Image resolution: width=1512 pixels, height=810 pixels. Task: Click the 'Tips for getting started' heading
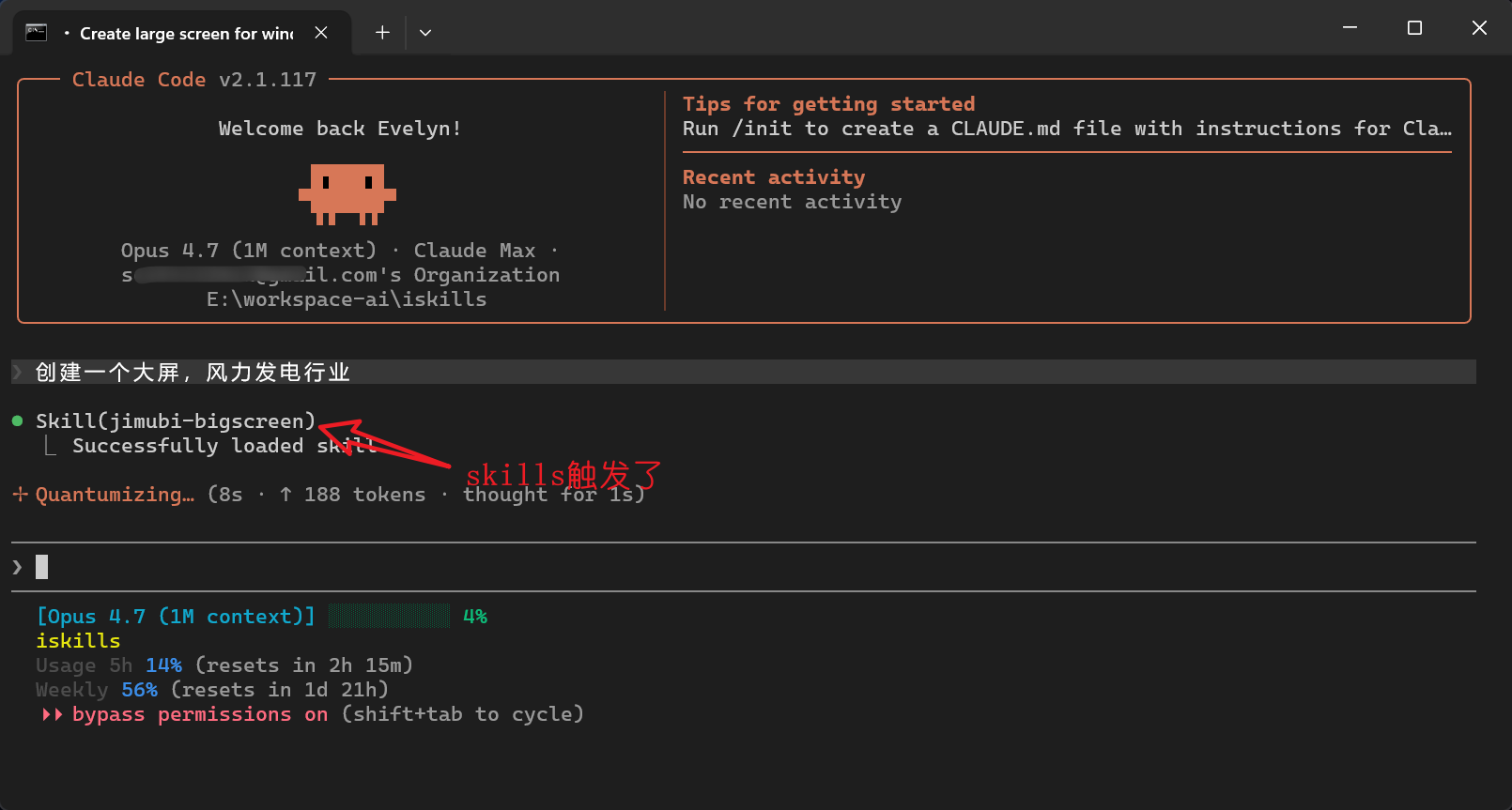pyautogui.click(x=828, y=104)
